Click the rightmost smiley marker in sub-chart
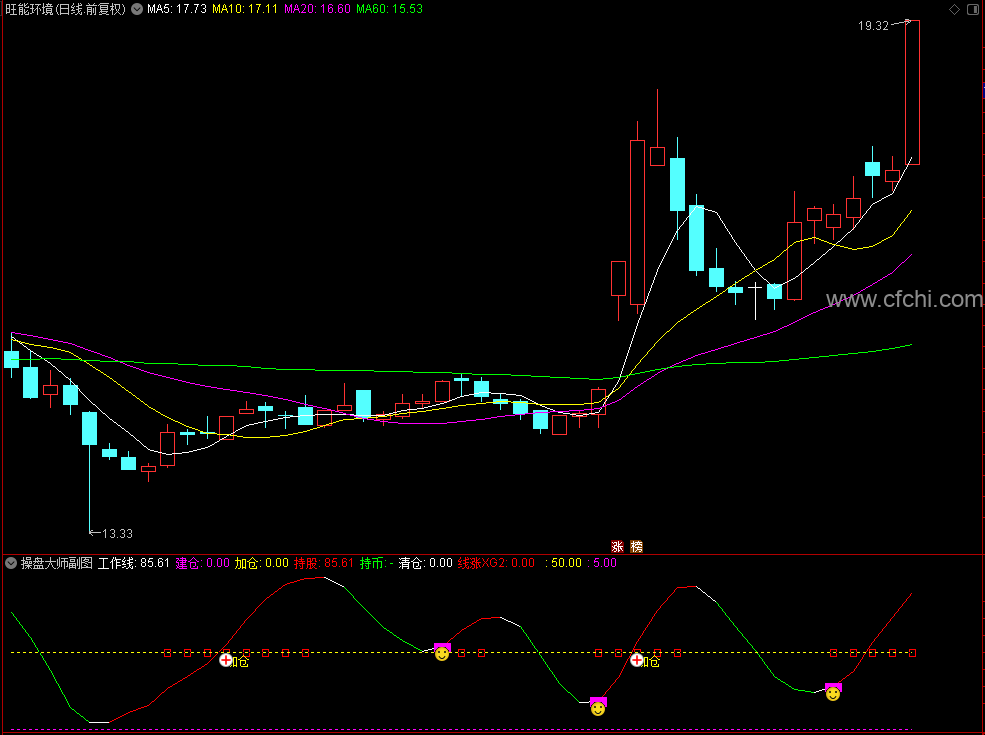Image resolution: width=985 pixels, height=735 pixels. coord(833,694)
